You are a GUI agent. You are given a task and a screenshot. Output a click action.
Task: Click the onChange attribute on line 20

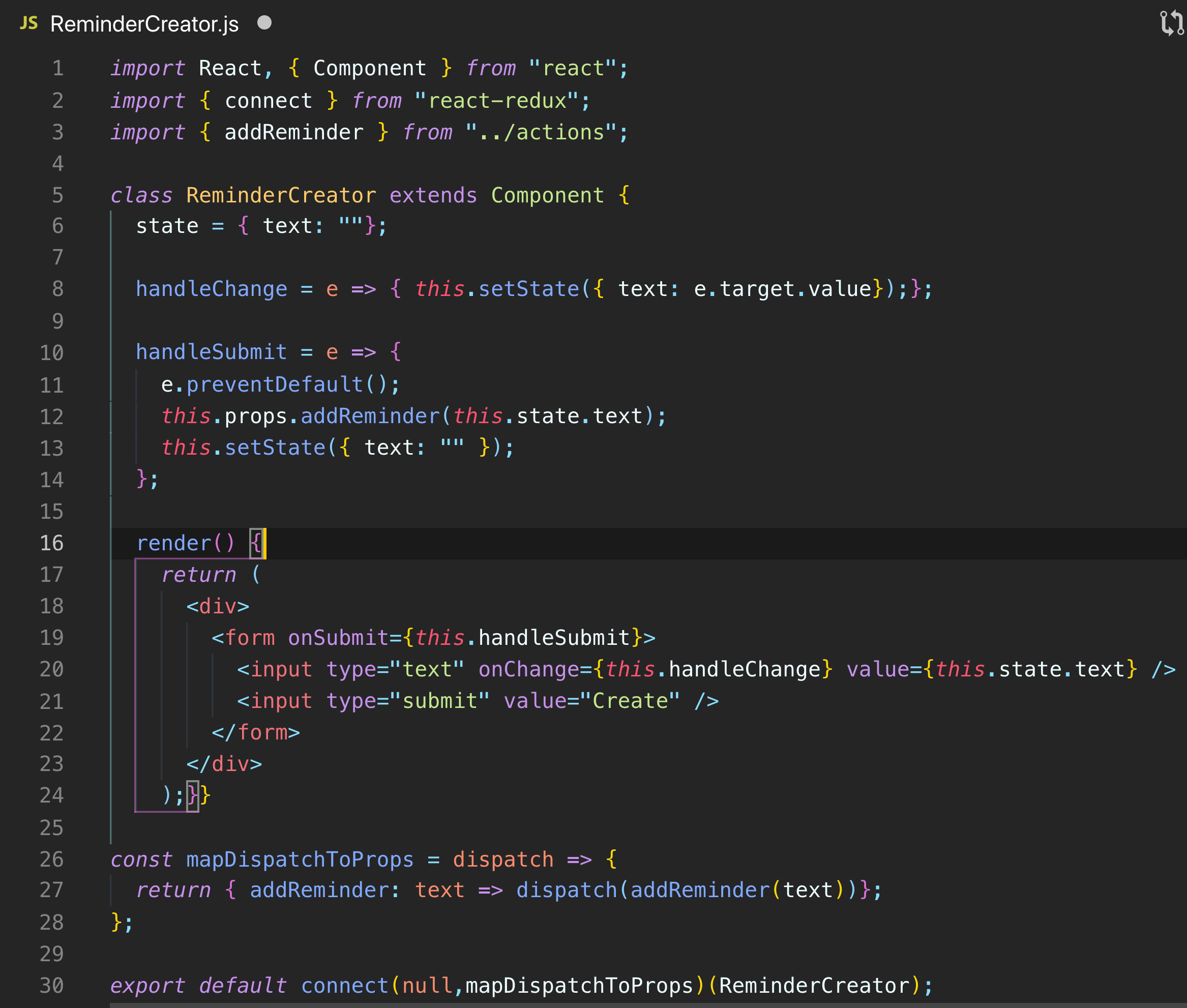(x=531, y=669)
